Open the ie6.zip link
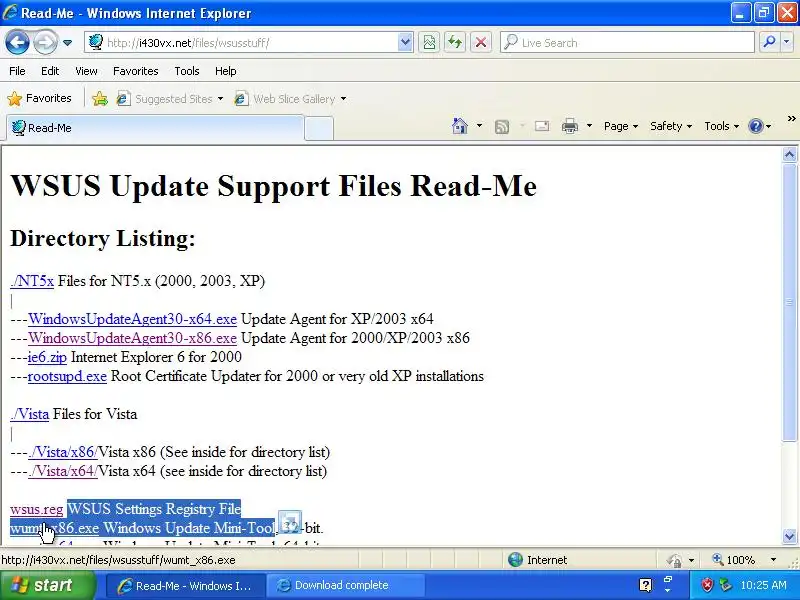Image resolution: width=800 pixels, height=600 pixels. pos(47,357)
